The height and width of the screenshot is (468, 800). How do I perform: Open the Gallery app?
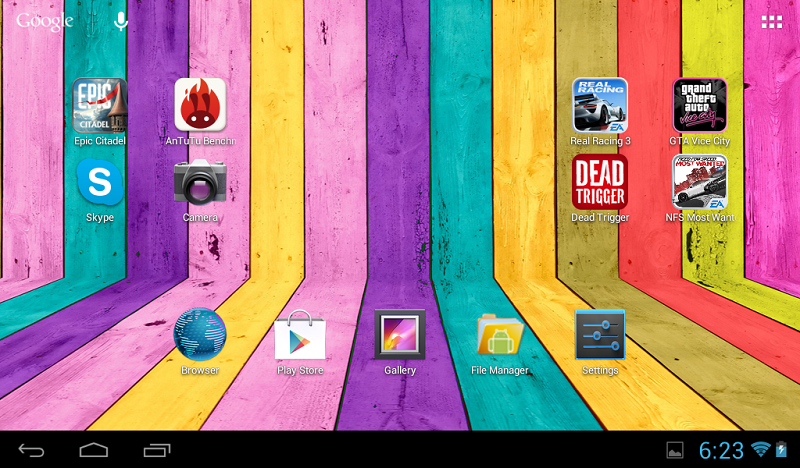point(399,334)
